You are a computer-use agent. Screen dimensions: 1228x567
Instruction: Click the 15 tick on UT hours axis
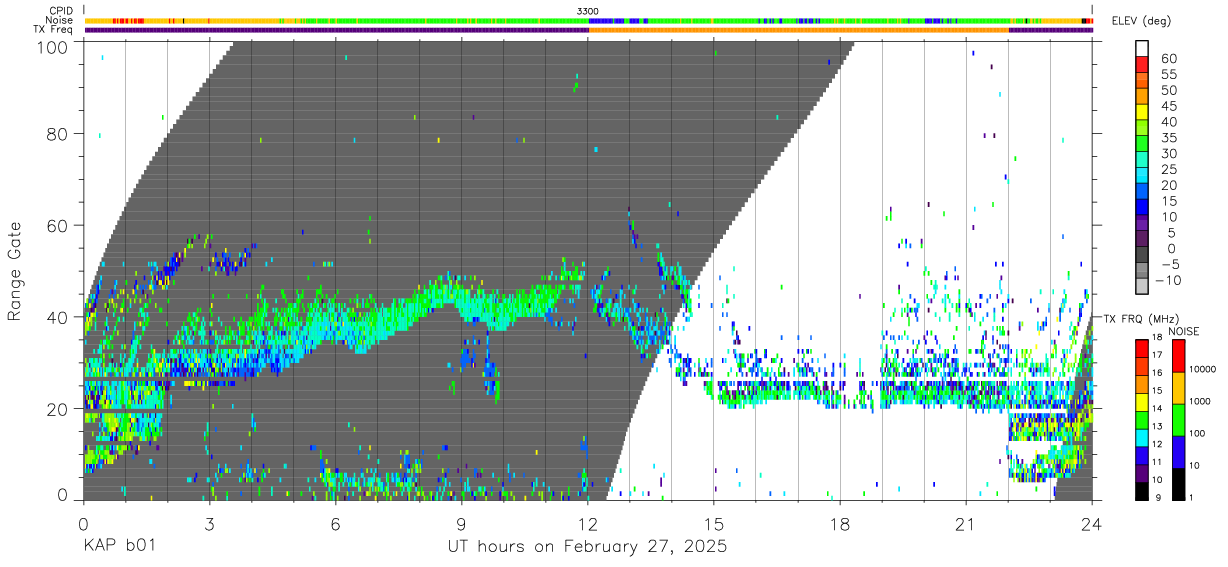point(714,524)
